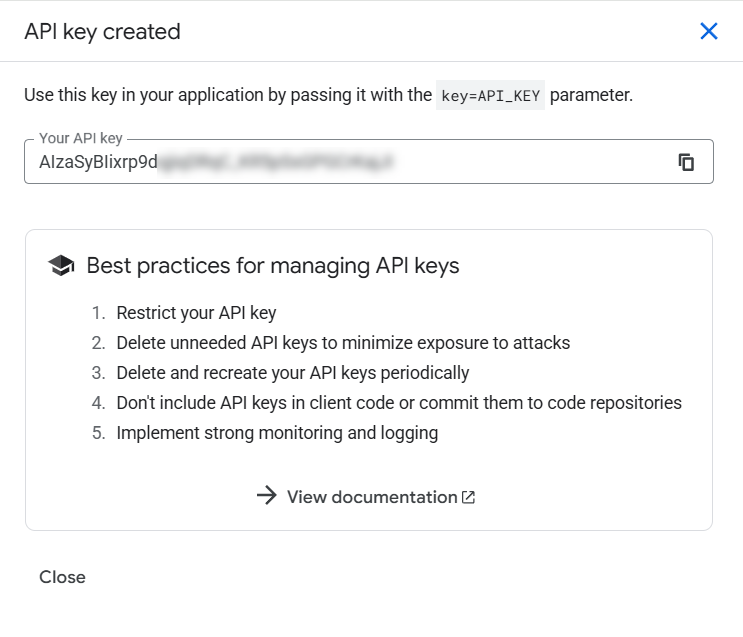This screenshot has width=743, height=637.
Task: Click the Use this key in your application sentence
Action: [227, 96]
